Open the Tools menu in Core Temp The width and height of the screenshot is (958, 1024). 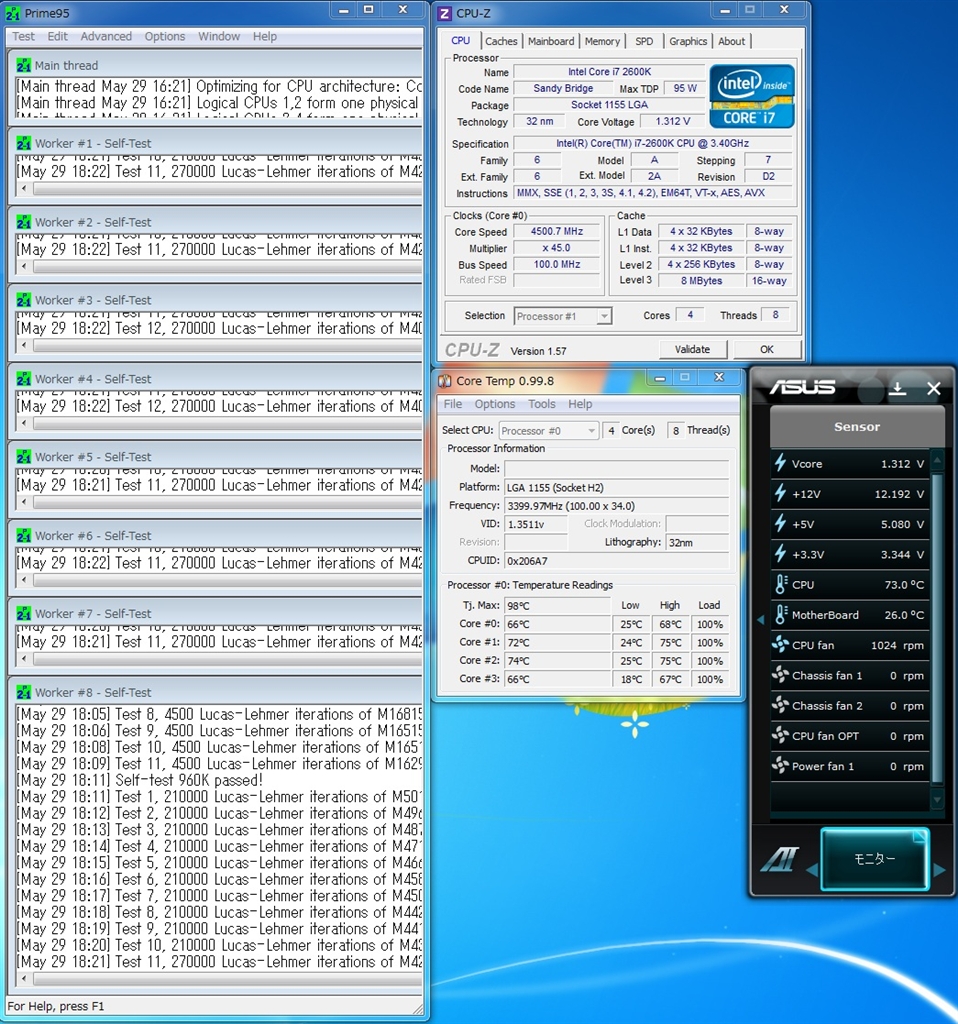click(541, 404)
